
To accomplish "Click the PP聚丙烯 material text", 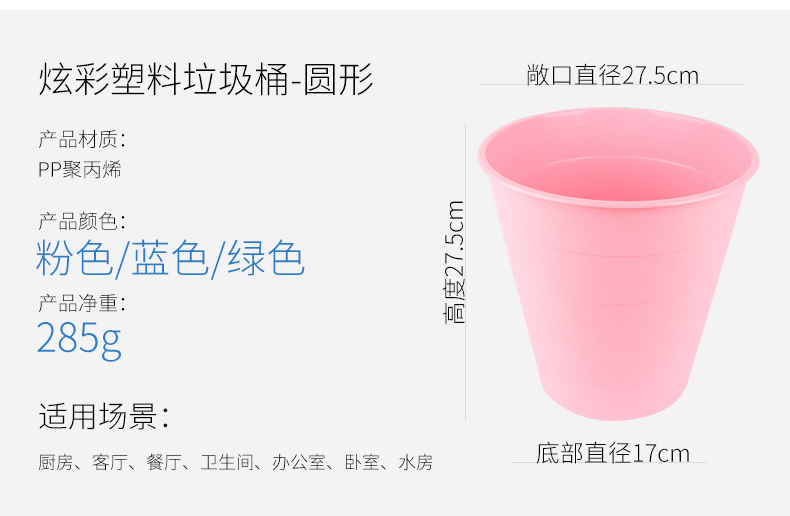I will tap(80, 169).
